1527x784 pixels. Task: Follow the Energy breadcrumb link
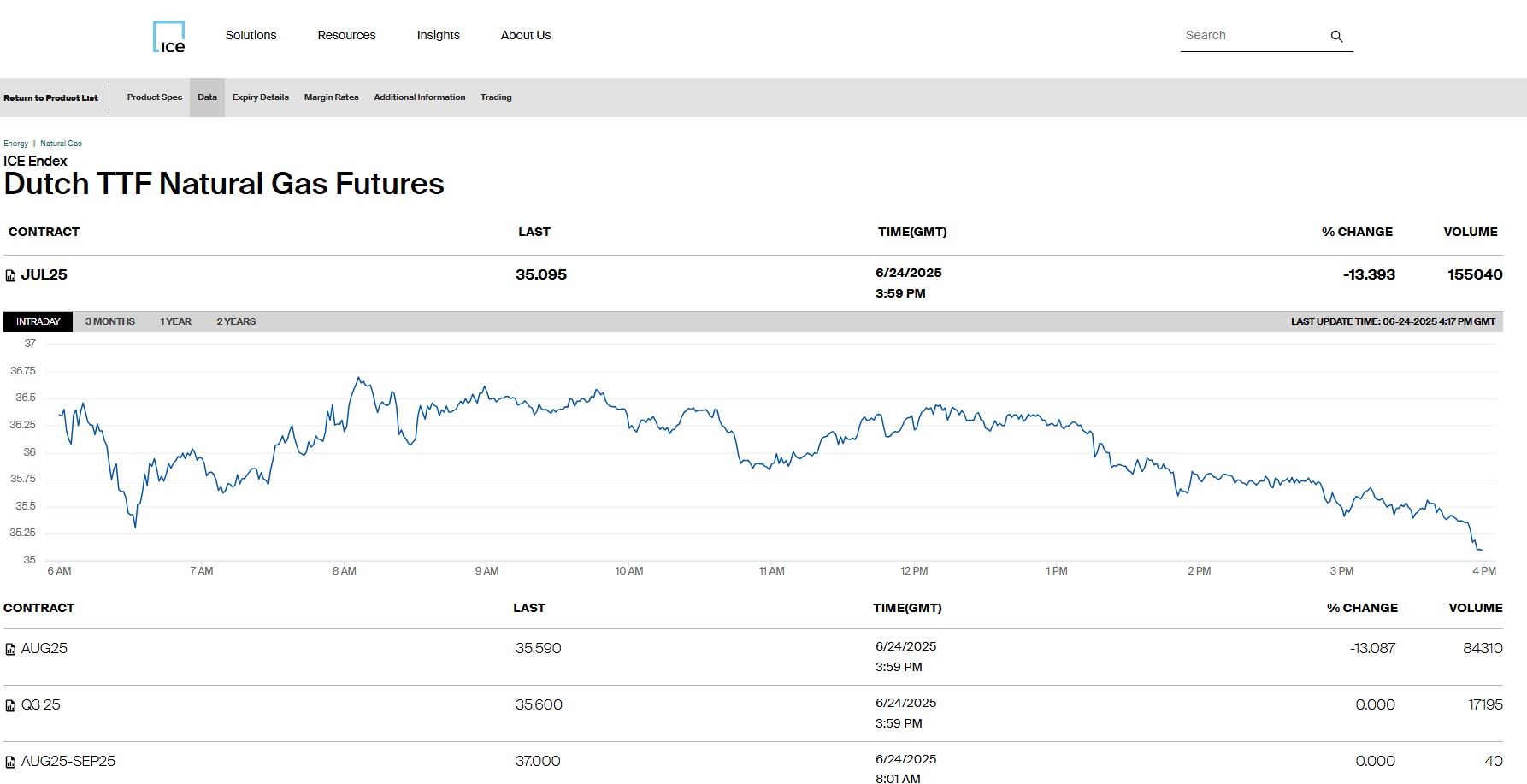click(15, 144)
